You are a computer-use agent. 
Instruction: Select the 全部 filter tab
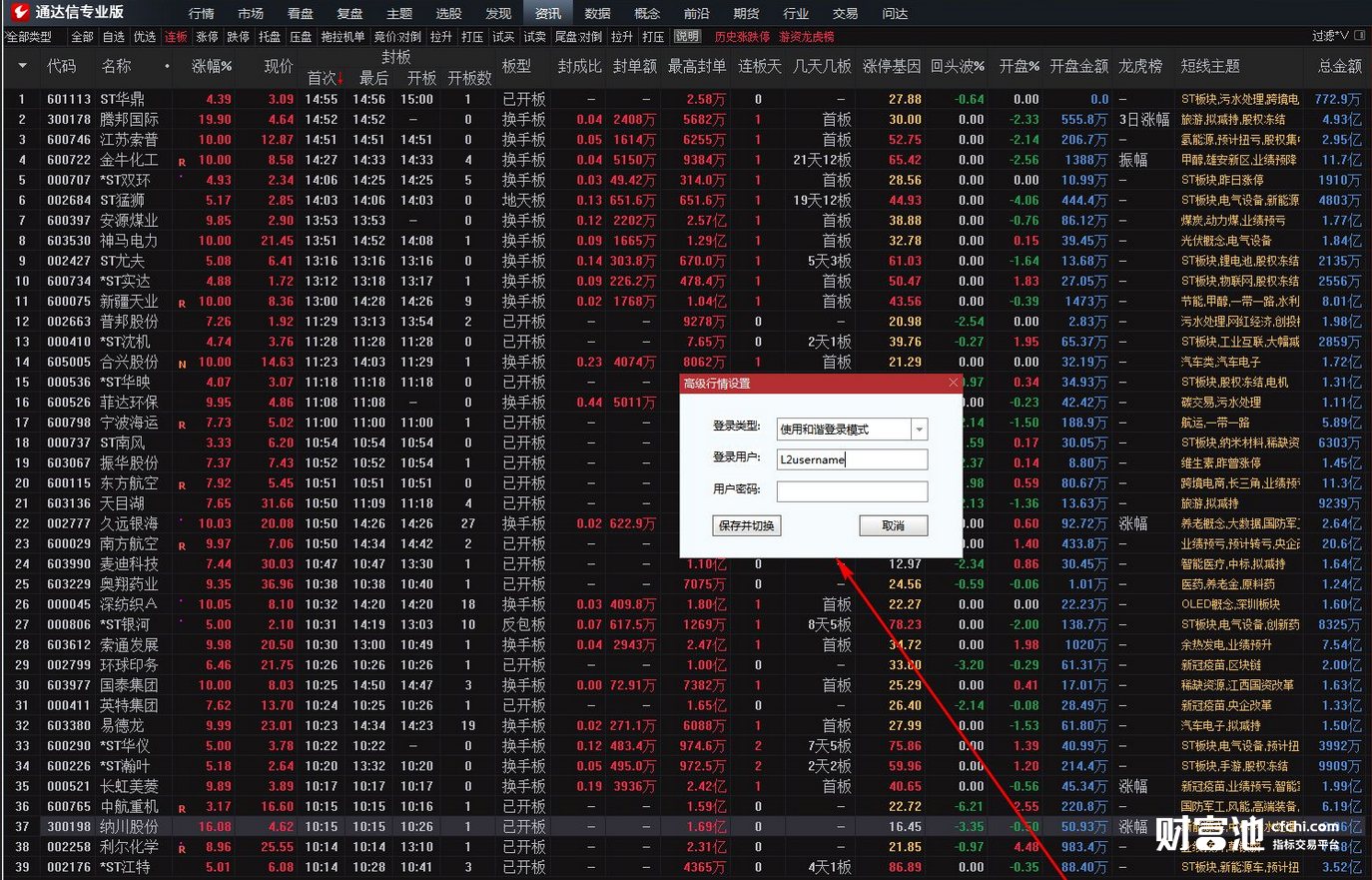point(82,37)
